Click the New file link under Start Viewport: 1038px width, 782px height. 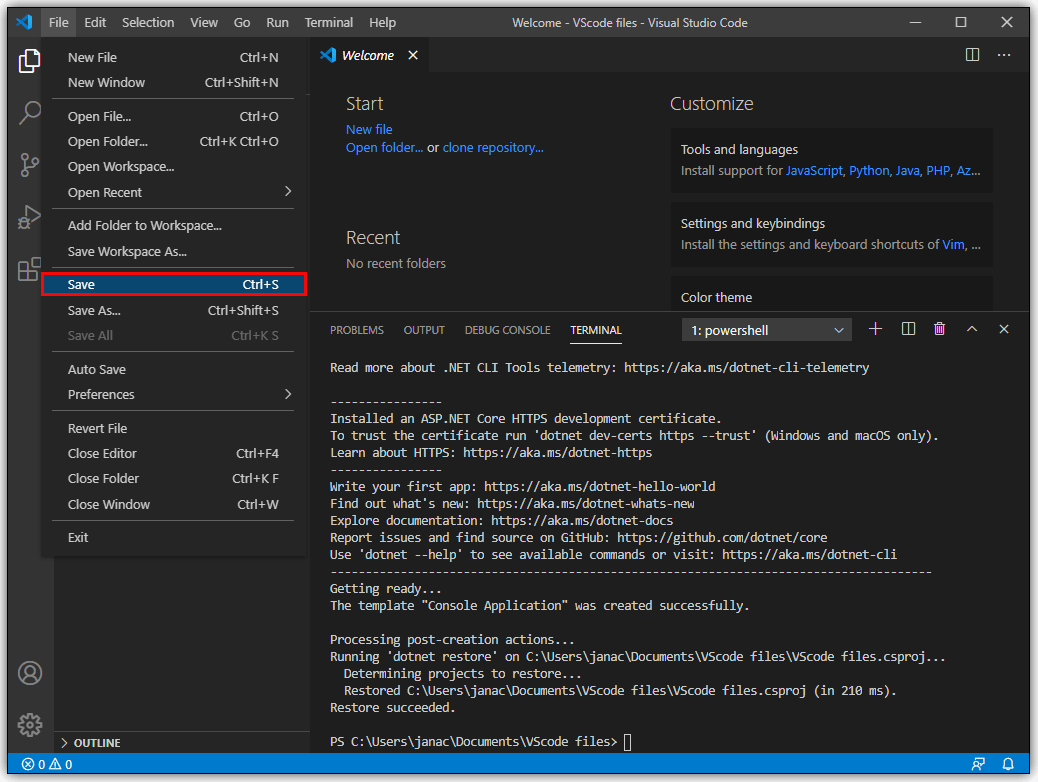(x=369, y=130)
